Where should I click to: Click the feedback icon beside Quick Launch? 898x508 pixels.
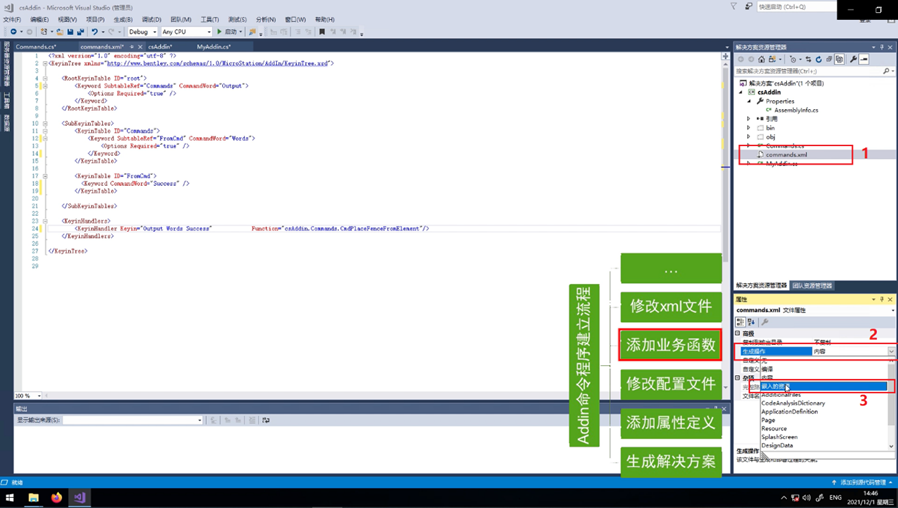tap(749, 6)
